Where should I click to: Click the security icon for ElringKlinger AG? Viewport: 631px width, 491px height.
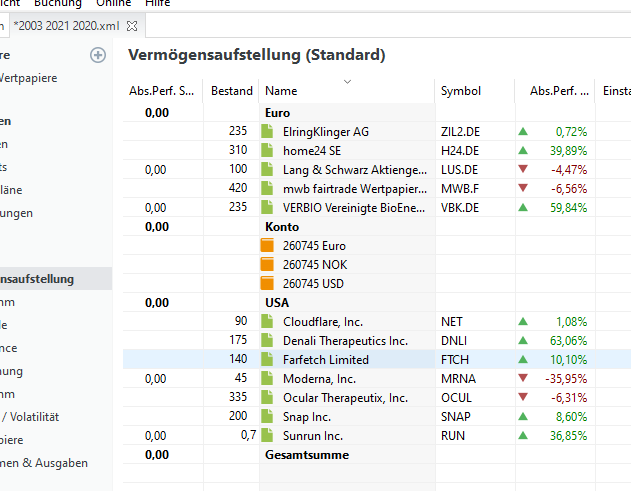[x=267, y=132]
